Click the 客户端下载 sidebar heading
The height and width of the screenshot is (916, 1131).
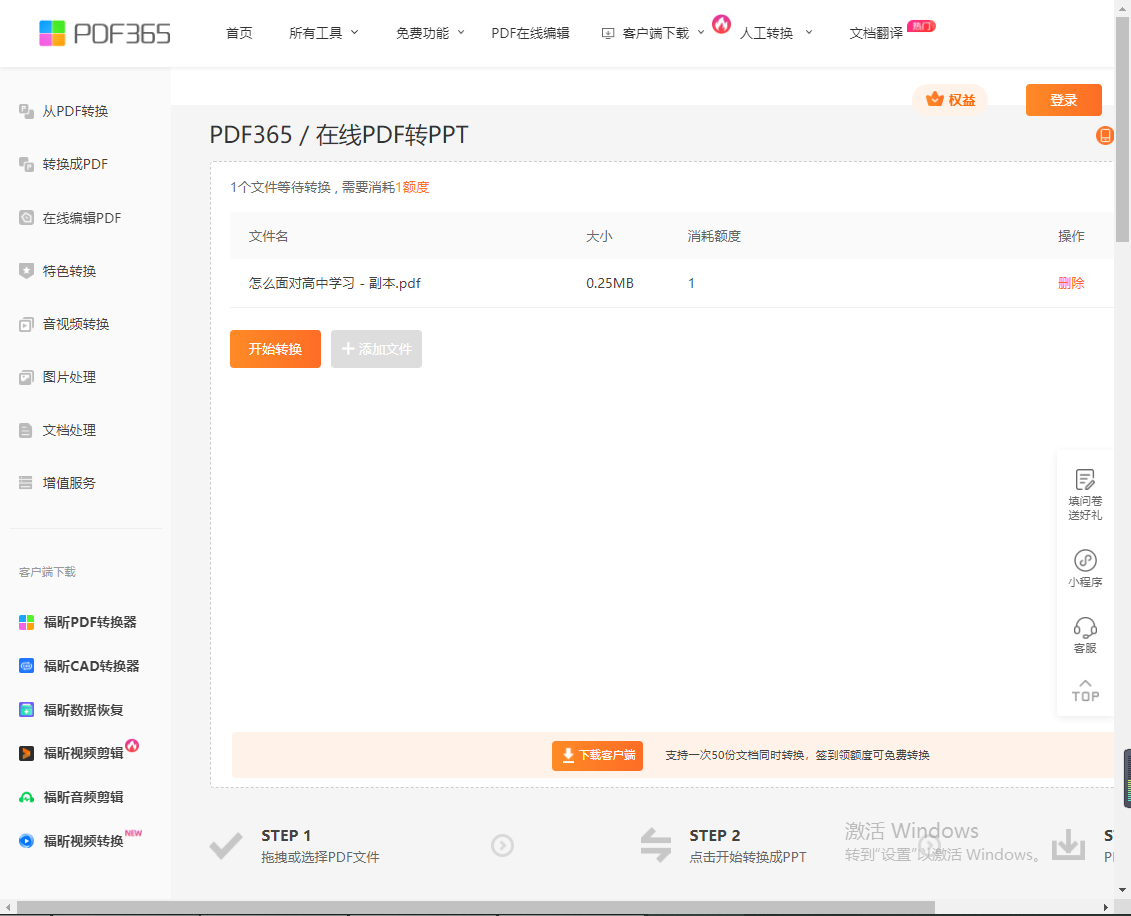point(48,572)
